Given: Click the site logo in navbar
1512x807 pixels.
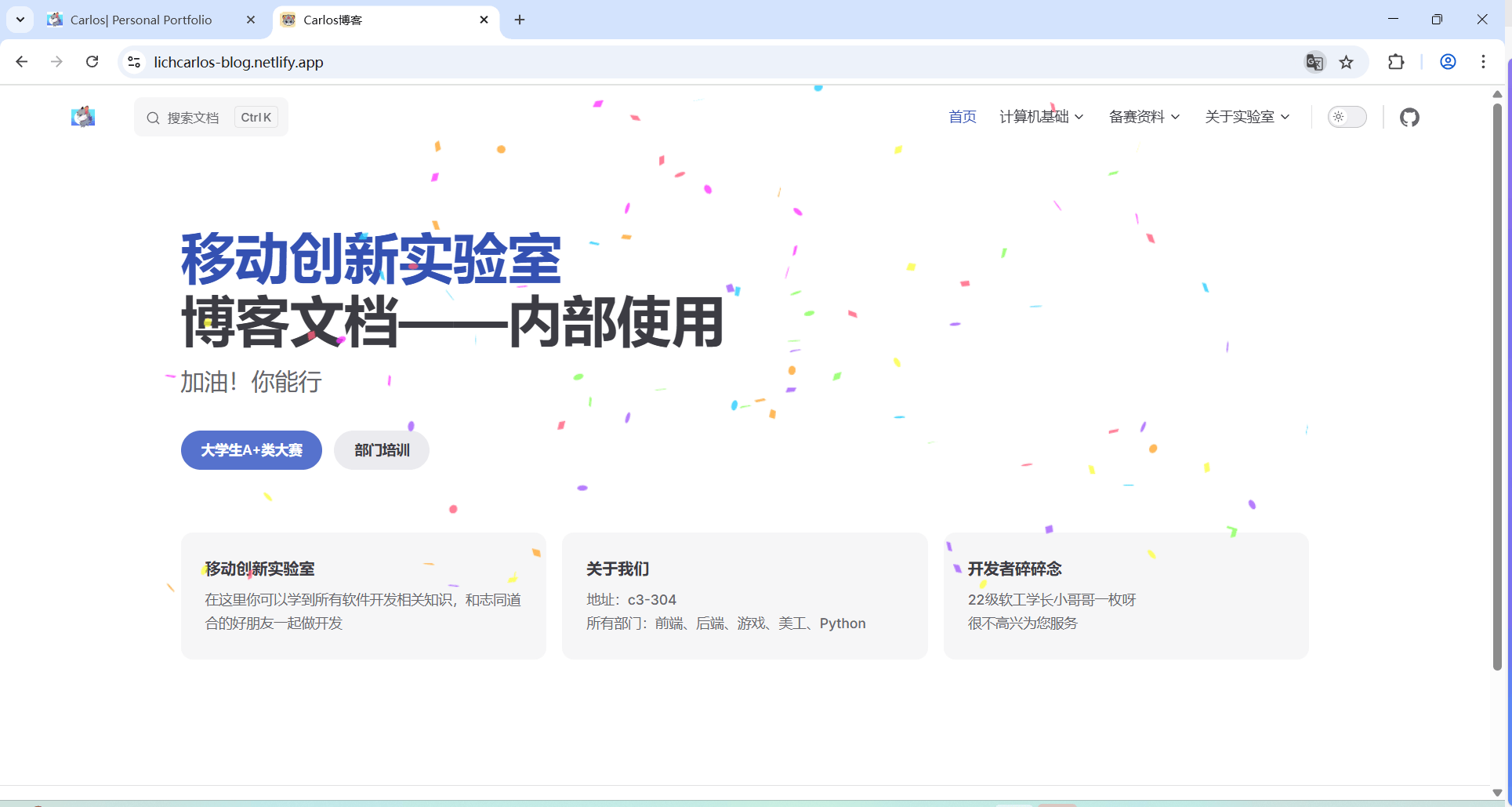Looking at the screenshot, I should tap(83, 117).
